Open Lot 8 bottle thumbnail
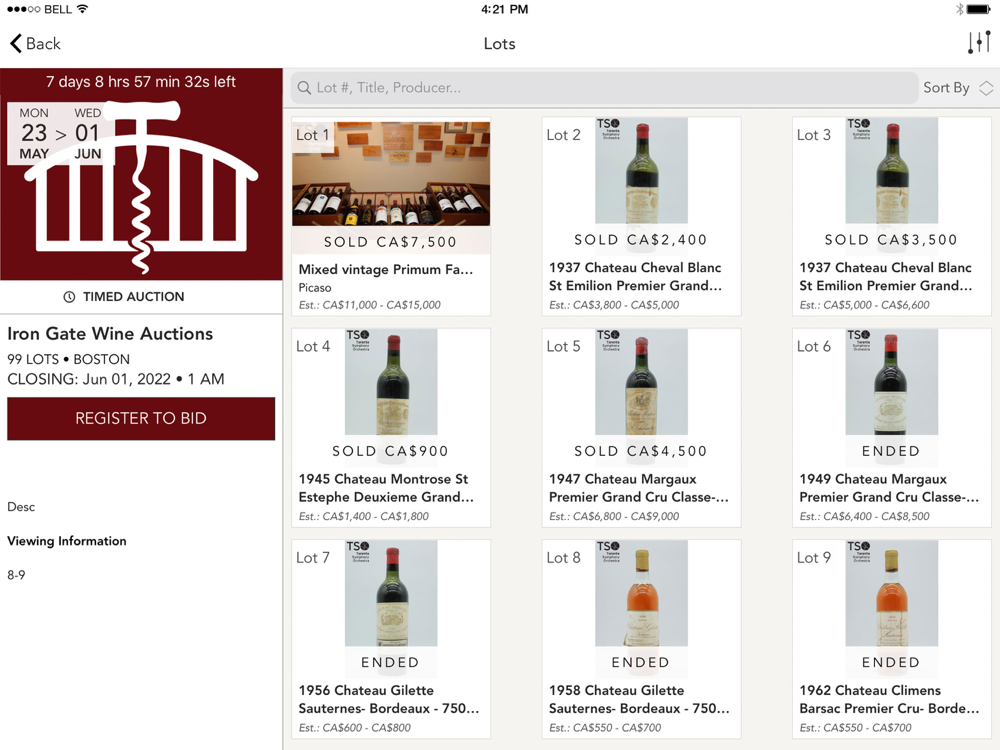The width and height of the screenshot is (1000, 750). tap(641, 593)
